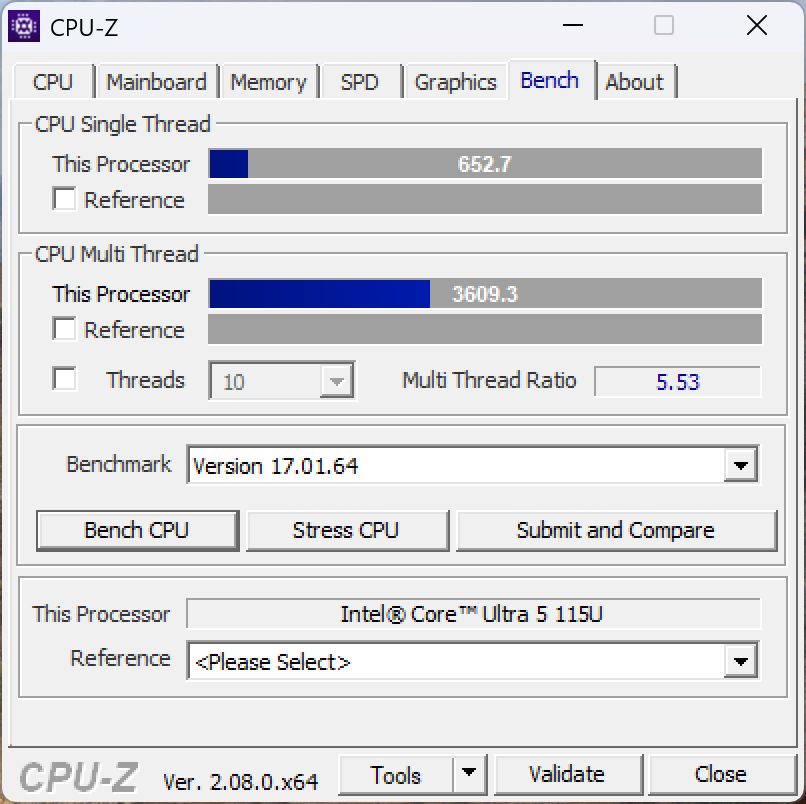Open the Tools dropdown arrow
Viewport: 806px width, 804px height.
469,773
